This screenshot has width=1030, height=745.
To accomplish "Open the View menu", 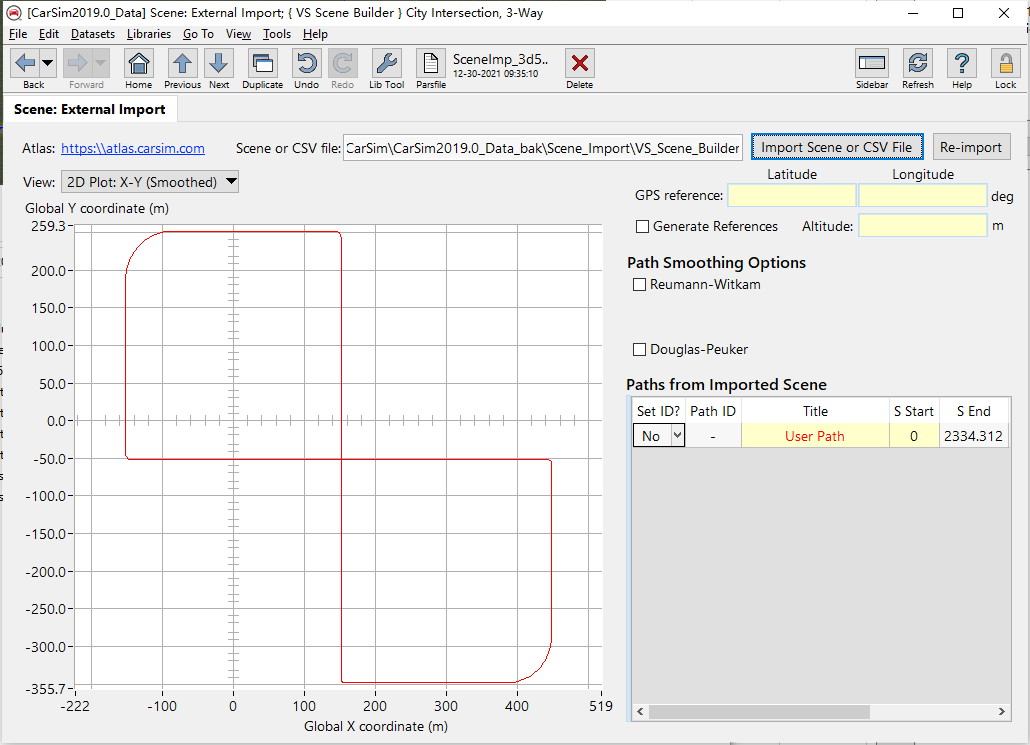I will click(238, 34).
